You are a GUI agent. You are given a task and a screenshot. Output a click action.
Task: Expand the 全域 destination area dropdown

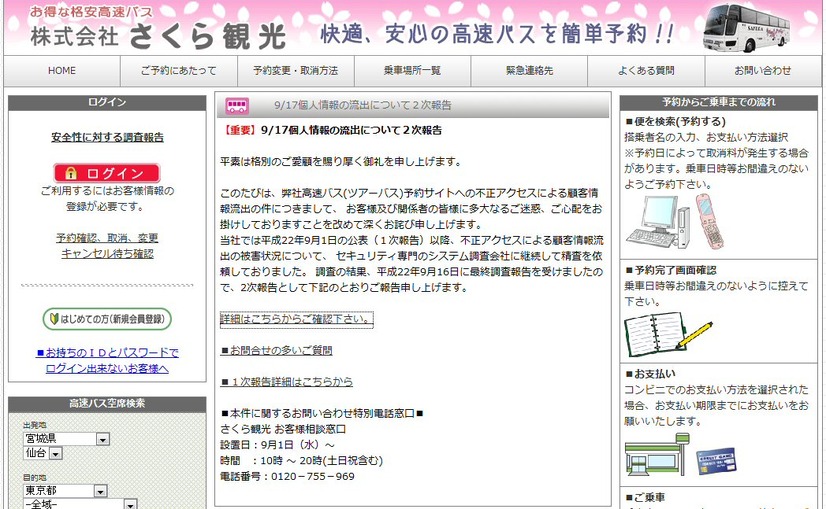click(130, 505)
